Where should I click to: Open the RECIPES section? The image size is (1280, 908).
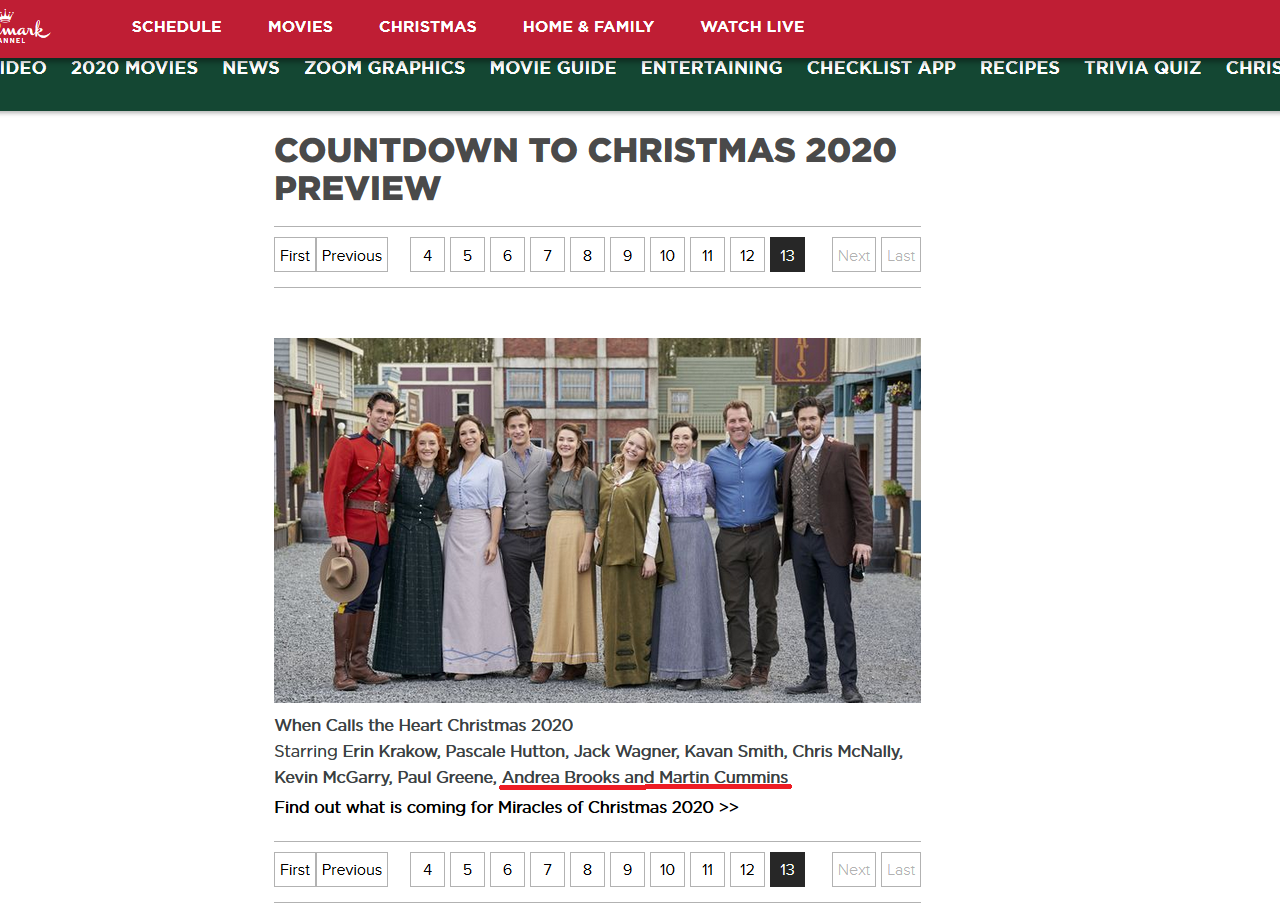click(1020, 68)
